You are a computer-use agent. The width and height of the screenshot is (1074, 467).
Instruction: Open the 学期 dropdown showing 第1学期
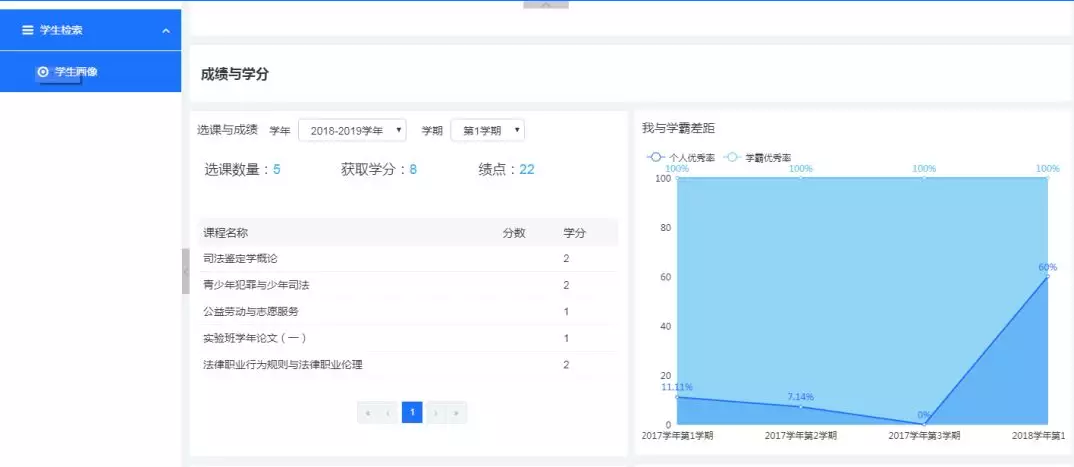coord(488,130)
